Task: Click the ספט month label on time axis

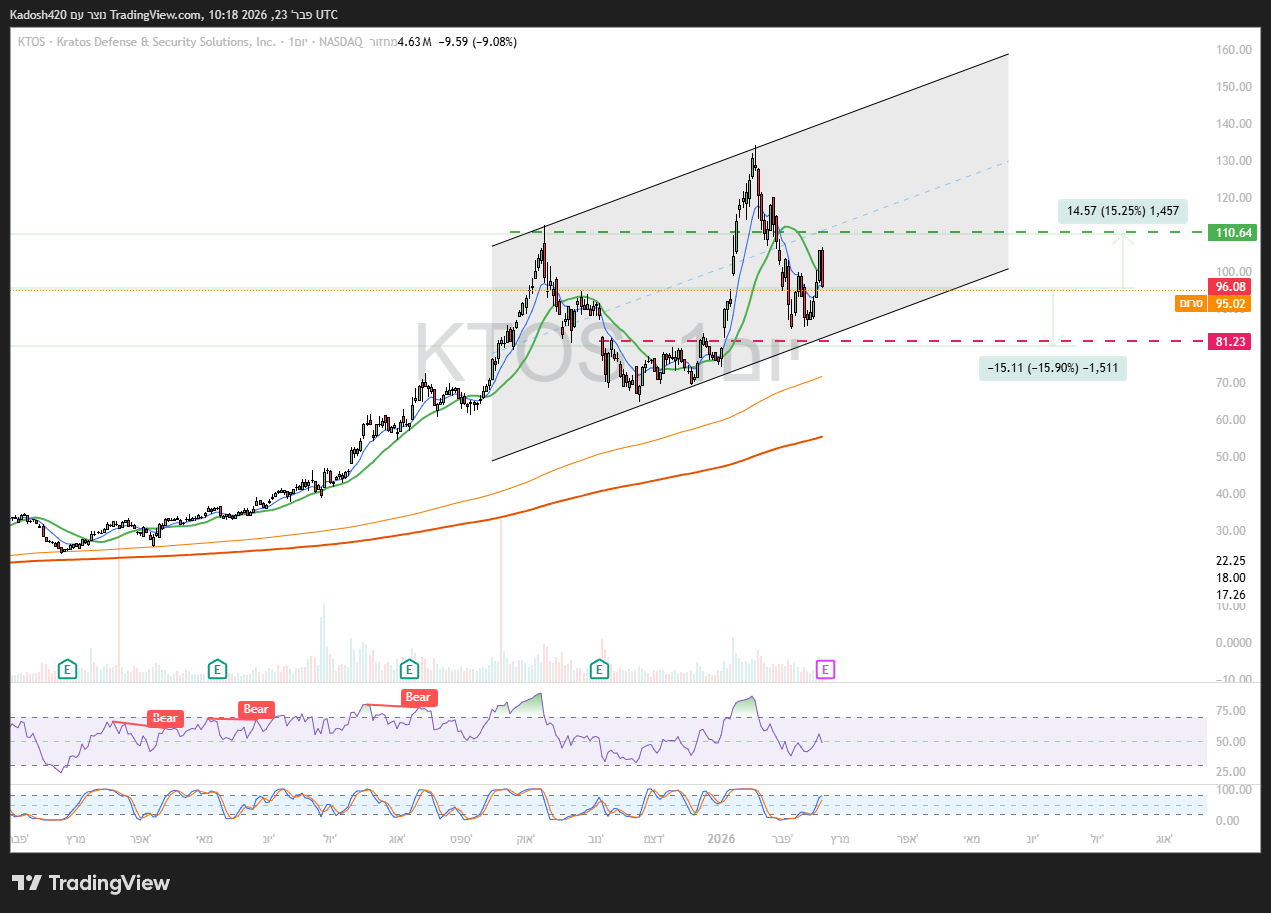Action: [x=460, y=839]
